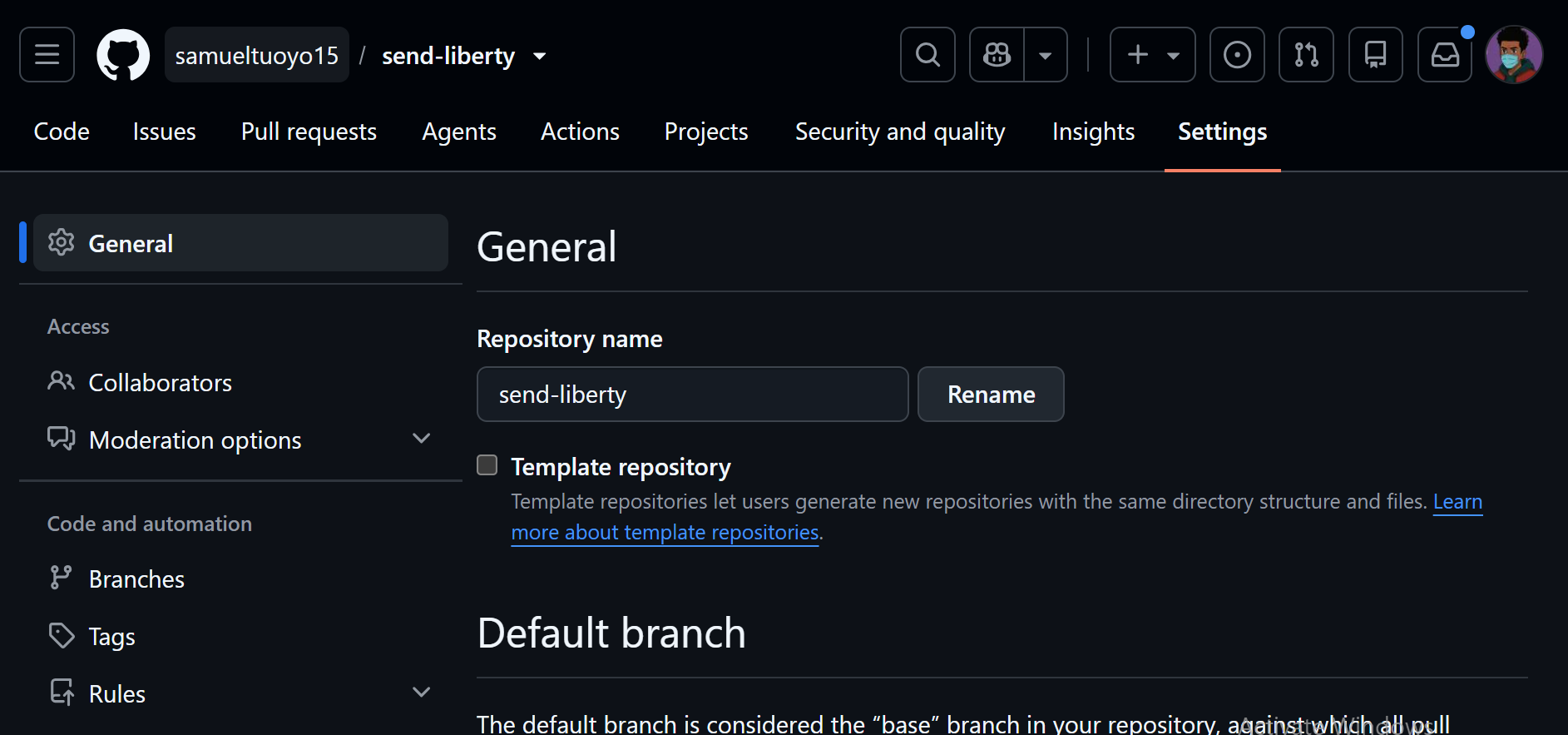The height and width of the screenshot is (735, 1568).
Task: Click the Rules icon in sidebar
Action: point(62,693)
